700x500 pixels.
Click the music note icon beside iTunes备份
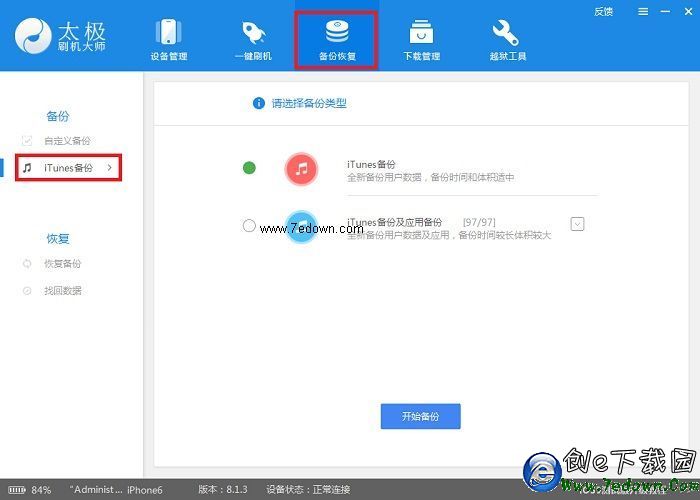pos(27,168)
